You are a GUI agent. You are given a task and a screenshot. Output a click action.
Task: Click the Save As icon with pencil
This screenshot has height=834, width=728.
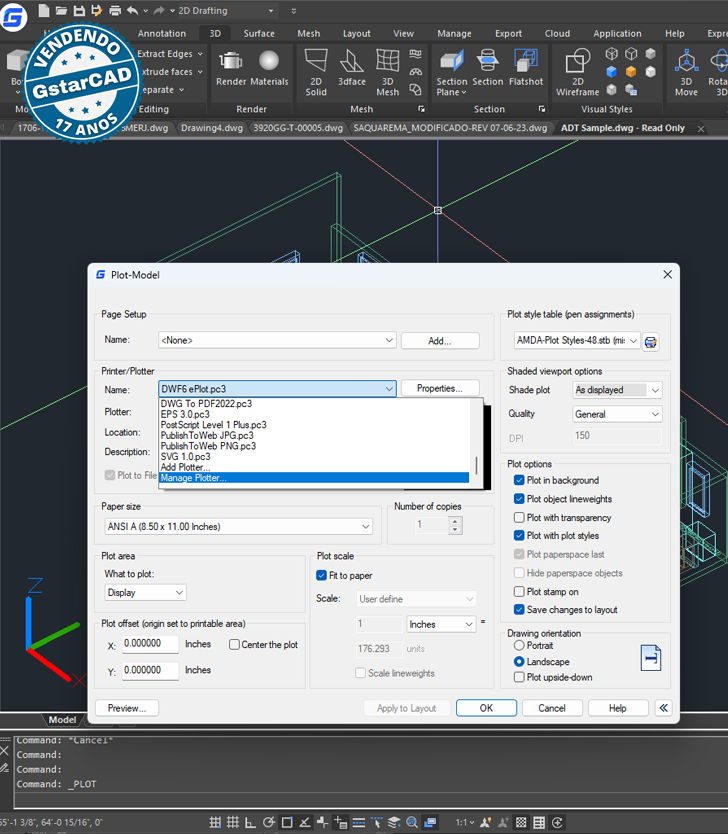pos(96,10)
